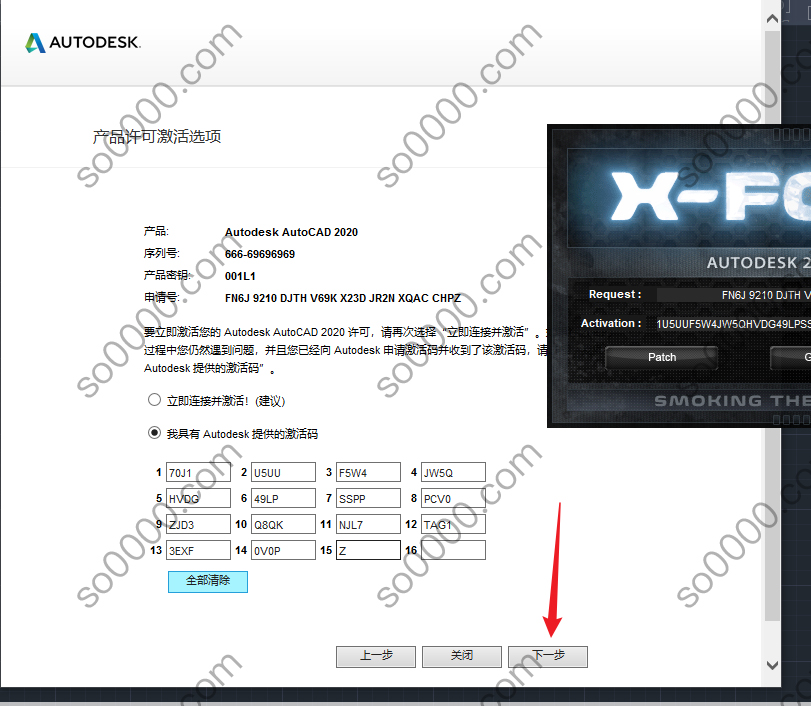Click the Activation field in X-Force keygen

coord(732,324)
